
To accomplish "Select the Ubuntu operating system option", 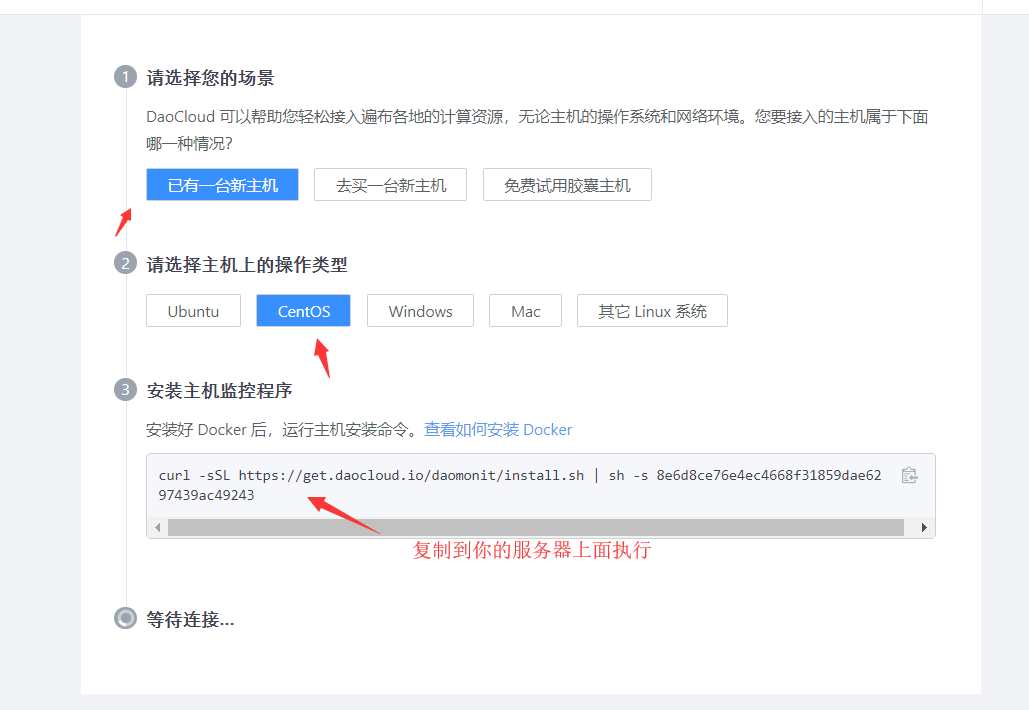I will point(193,310).
